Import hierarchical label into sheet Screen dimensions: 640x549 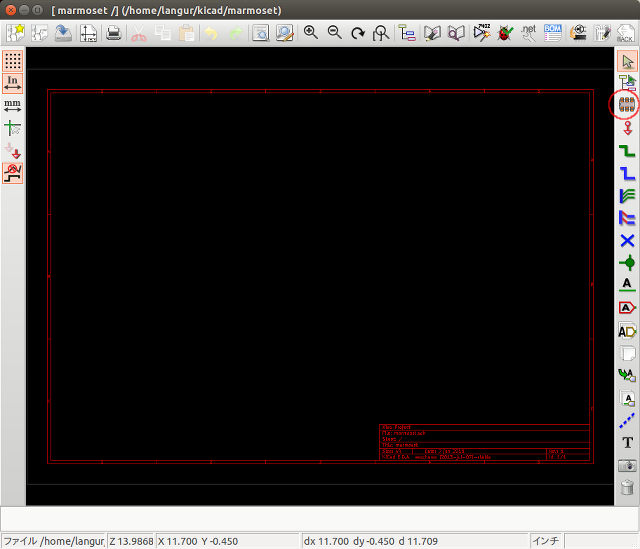(627, 375)
